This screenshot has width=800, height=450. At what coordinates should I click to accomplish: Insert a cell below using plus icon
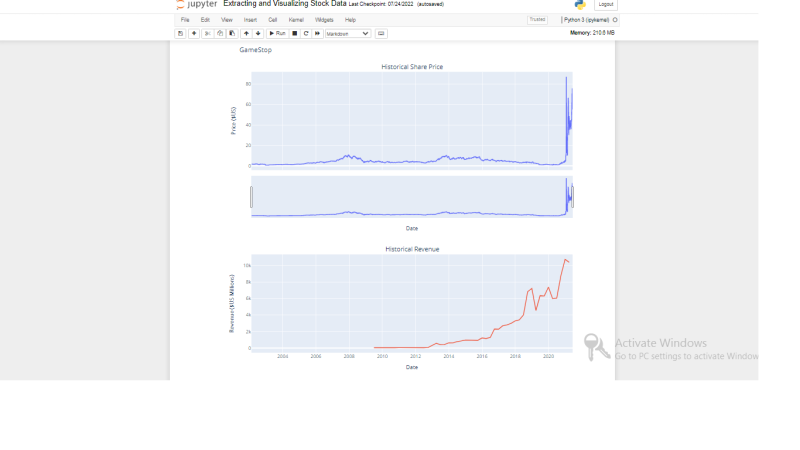[x=194, y=34]
